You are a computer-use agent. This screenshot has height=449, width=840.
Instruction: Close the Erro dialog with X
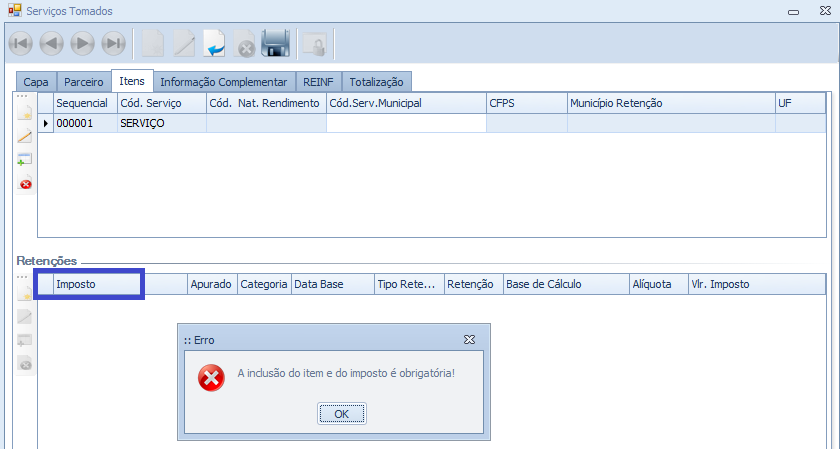pyautogui.click(x=469, y=340)
